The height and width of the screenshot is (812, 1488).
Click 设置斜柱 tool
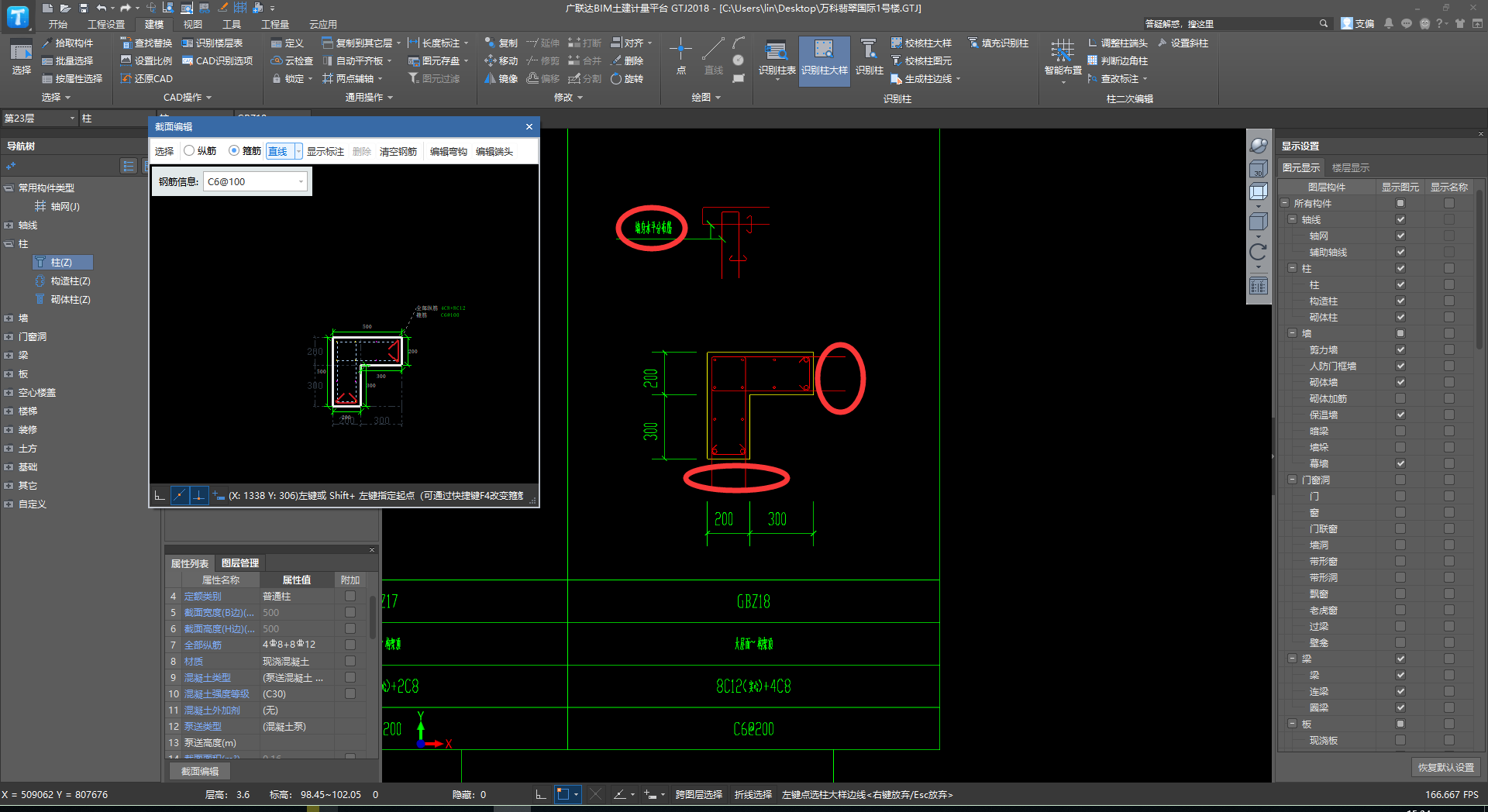point(1183,43)
